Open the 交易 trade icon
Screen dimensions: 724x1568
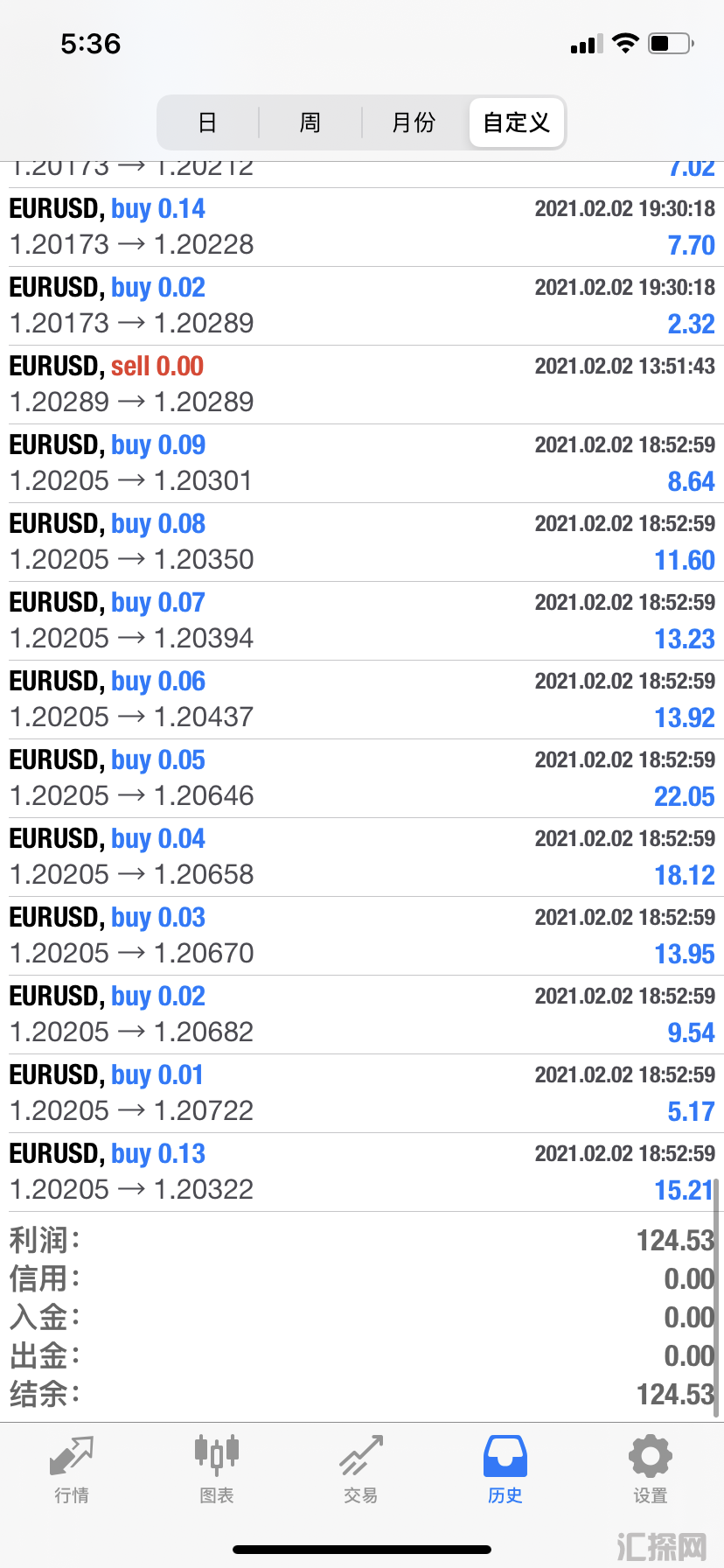[x=361, y=1455]
